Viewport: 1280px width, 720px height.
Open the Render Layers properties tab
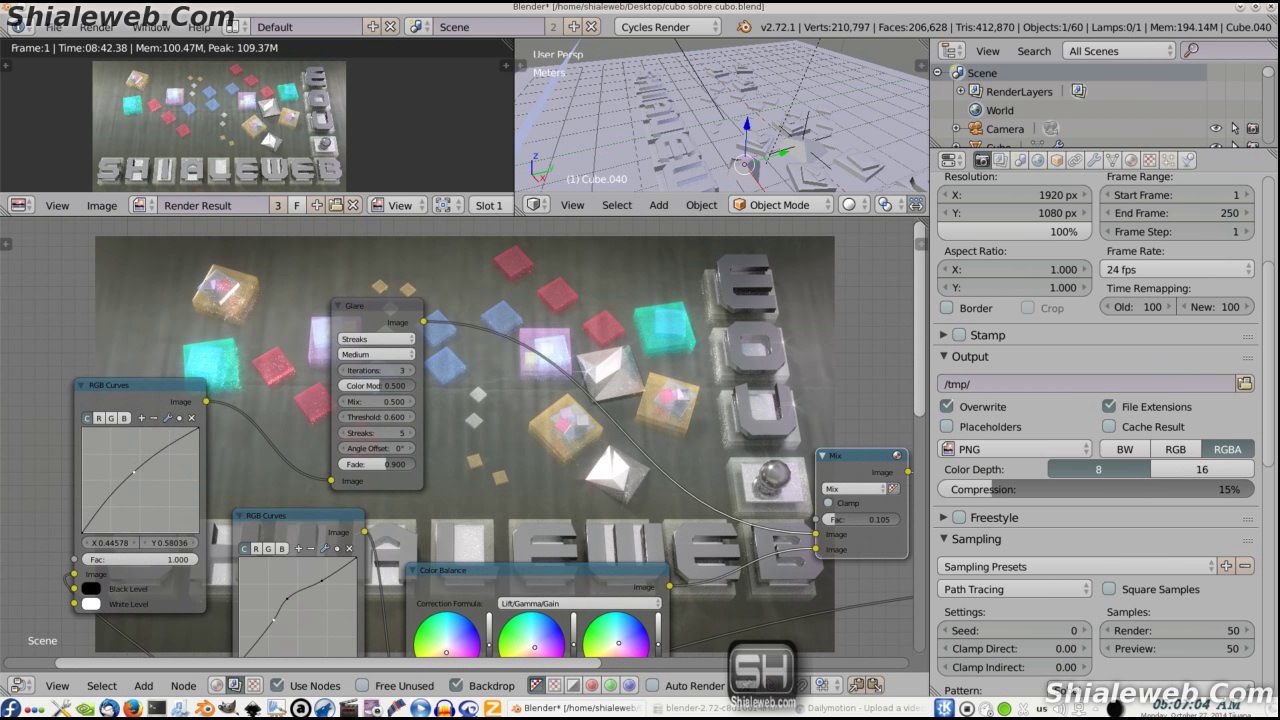pyautogui.click(x=1000, y=160)
